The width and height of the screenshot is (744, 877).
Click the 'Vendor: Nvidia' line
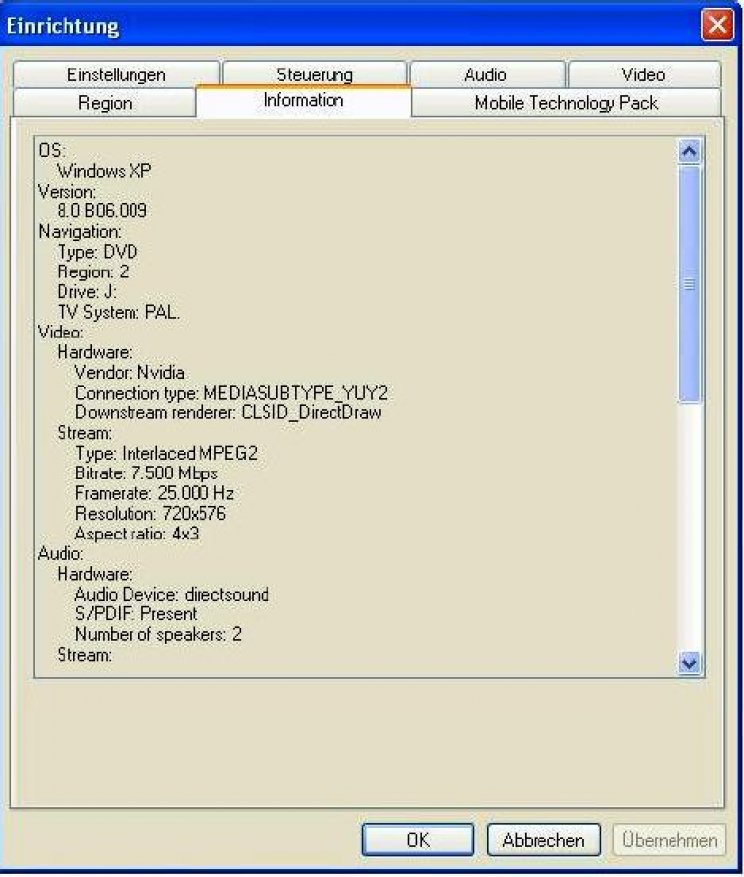[x=130, y=373]
